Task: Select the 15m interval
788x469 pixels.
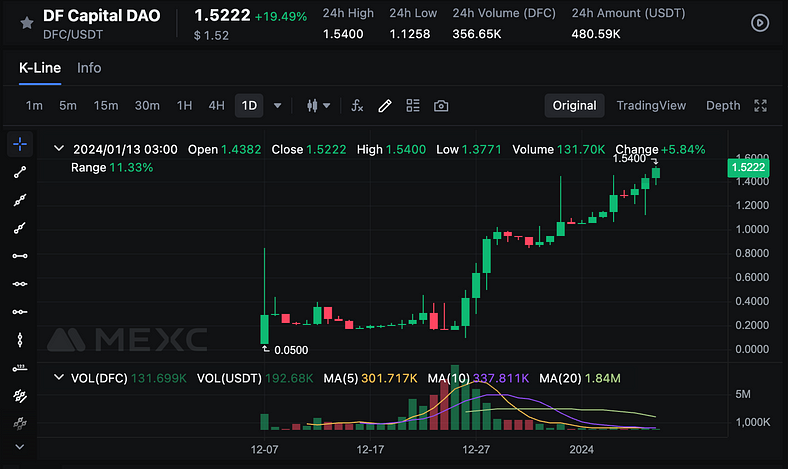Action: point(106,106)
